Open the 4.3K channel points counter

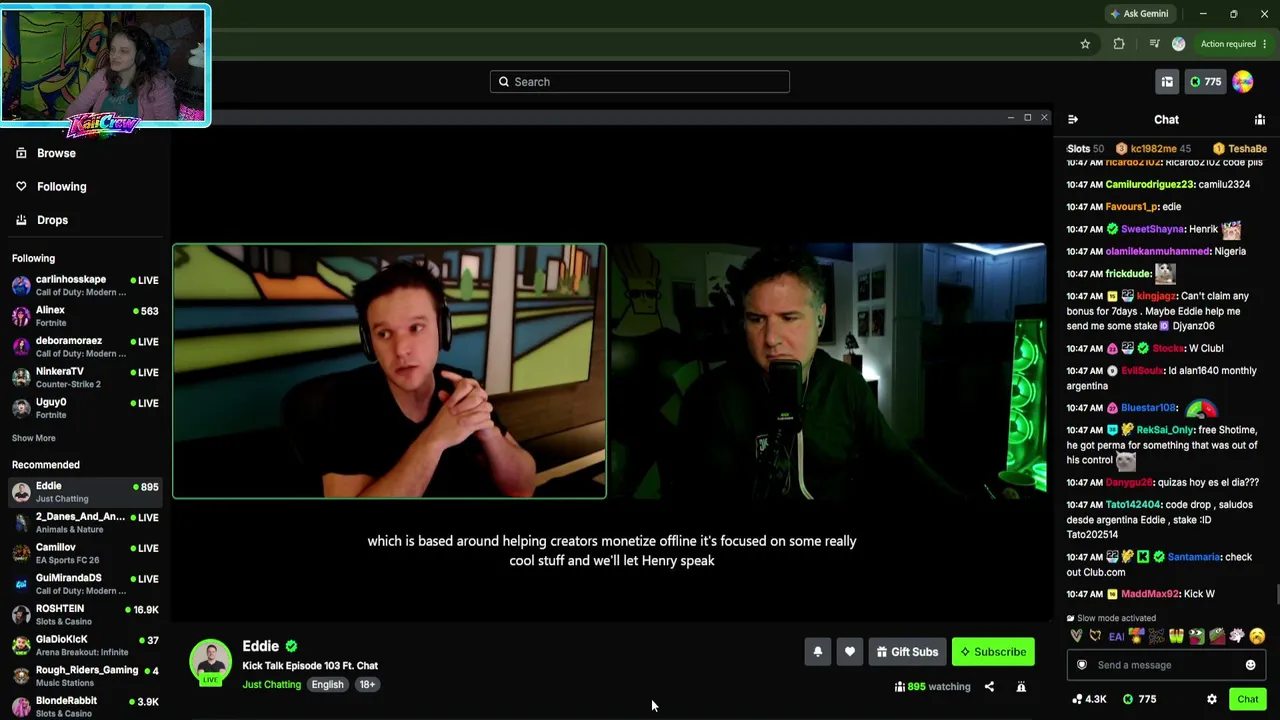tap(1089, 699)
